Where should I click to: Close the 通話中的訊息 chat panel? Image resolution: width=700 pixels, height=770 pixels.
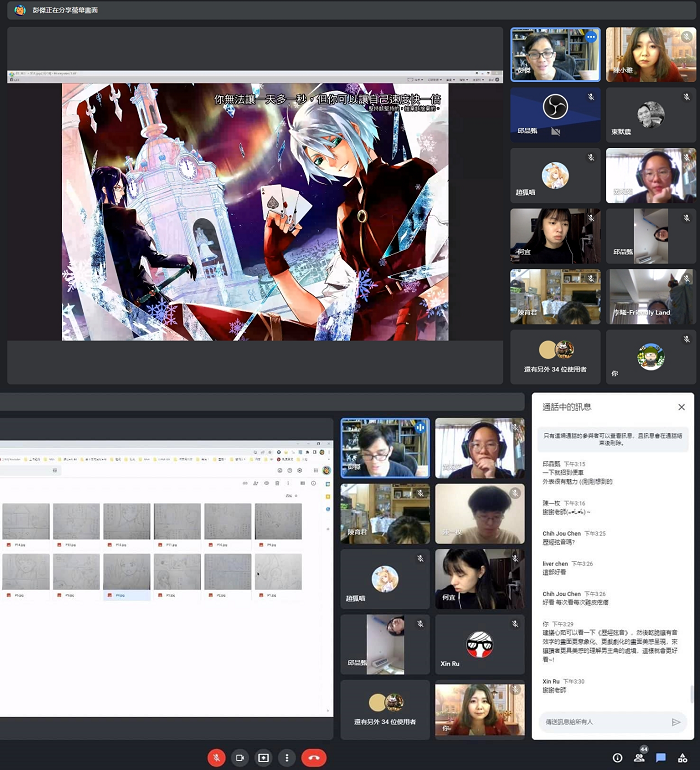click(681, 407)
